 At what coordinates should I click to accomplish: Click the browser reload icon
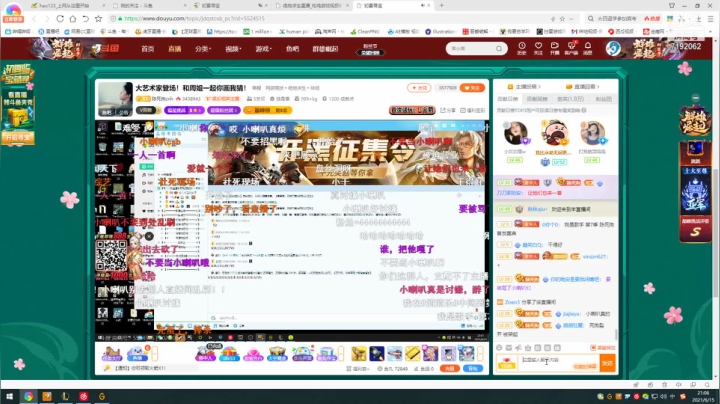point(60,19)
